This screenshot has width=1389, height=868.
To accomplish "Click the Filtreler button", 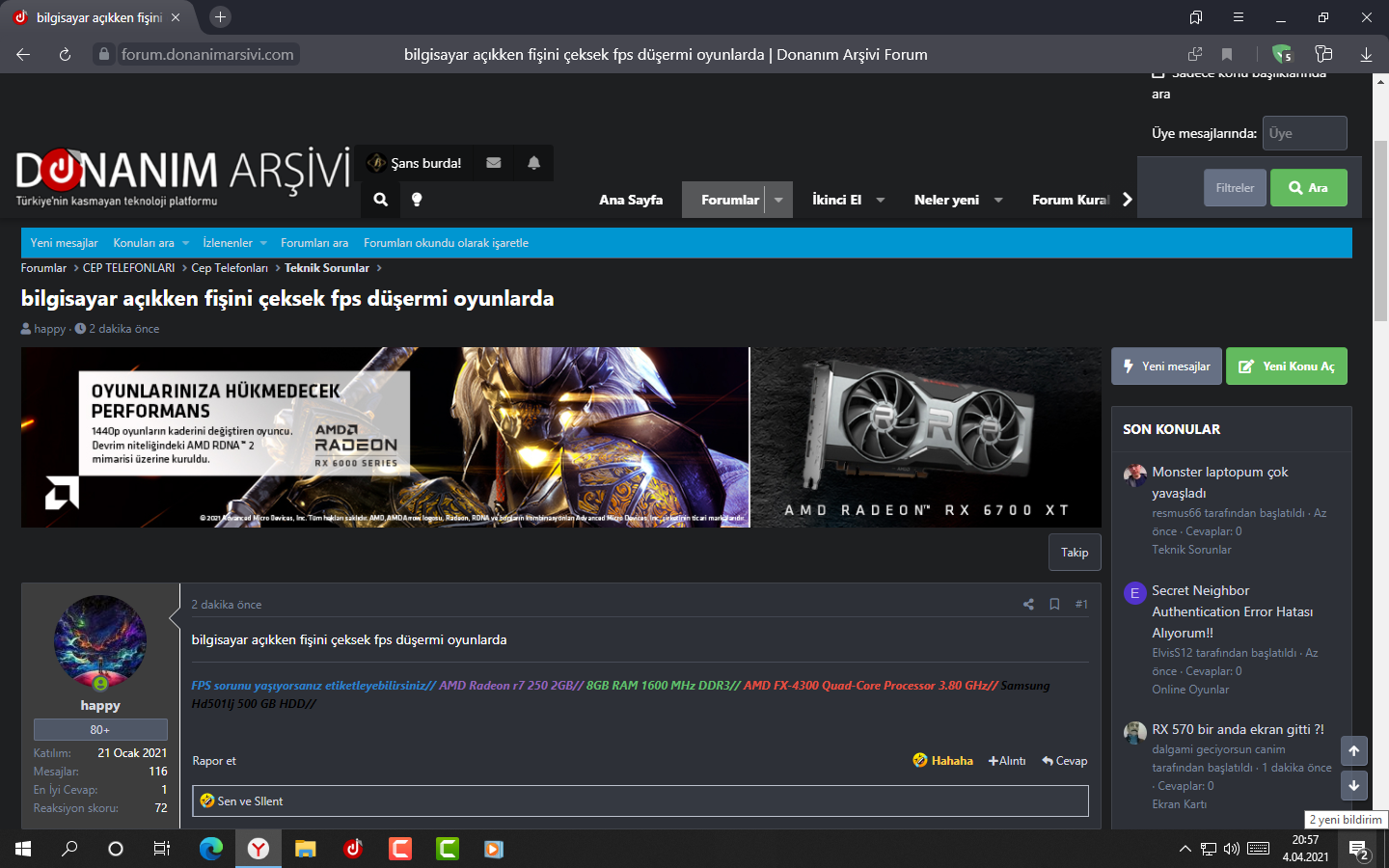I will point(1235,188).
